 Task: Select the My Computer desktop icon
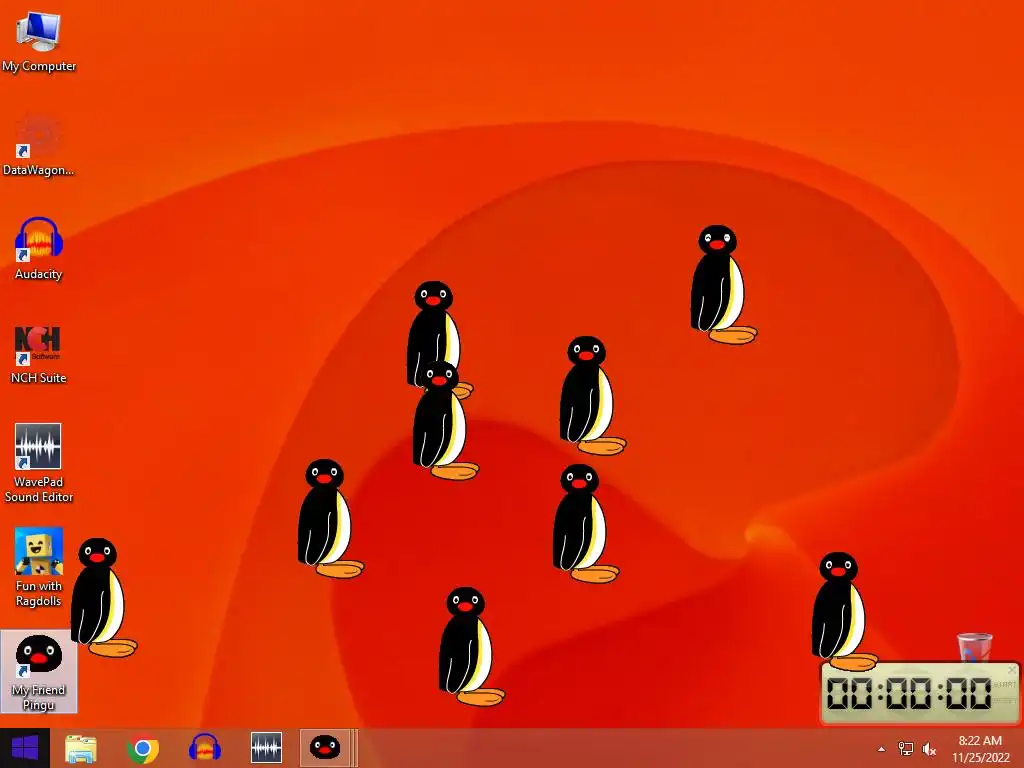(39, 40)
